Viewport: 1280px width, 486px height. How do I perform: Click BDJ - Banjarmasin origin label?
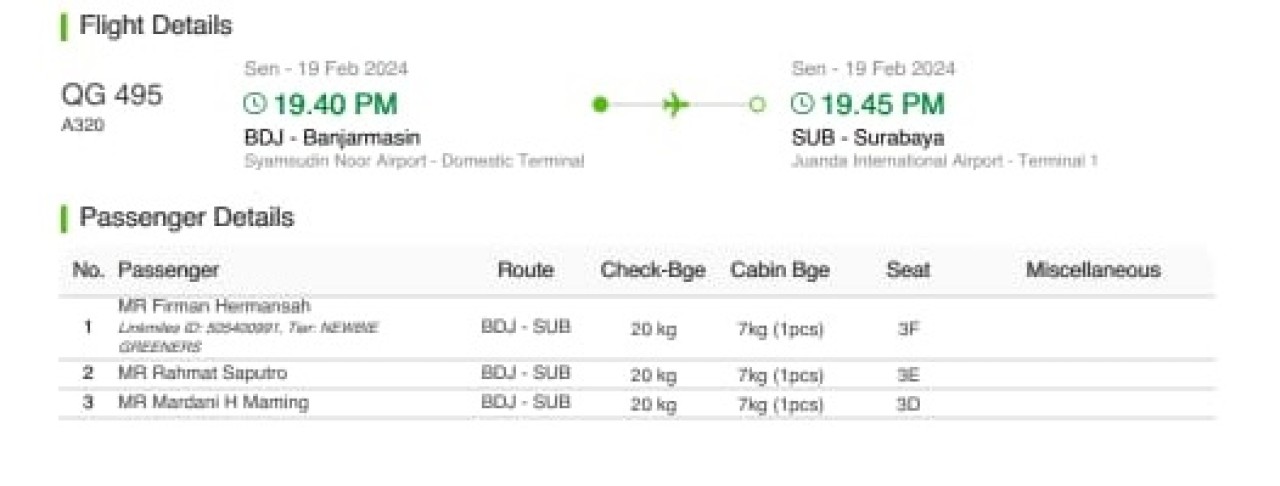pos(332,138)
